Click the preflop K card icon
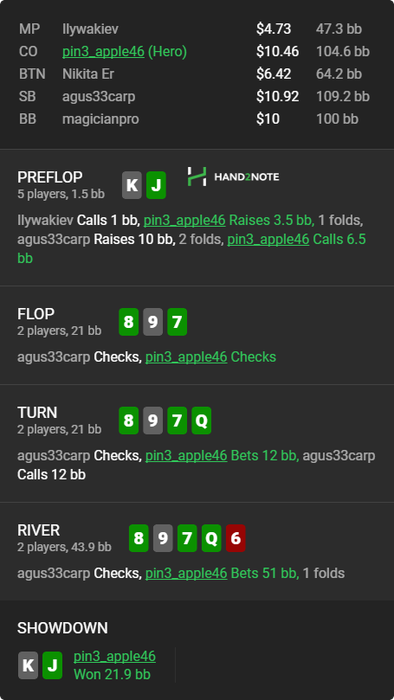 (x=132, y=185)
